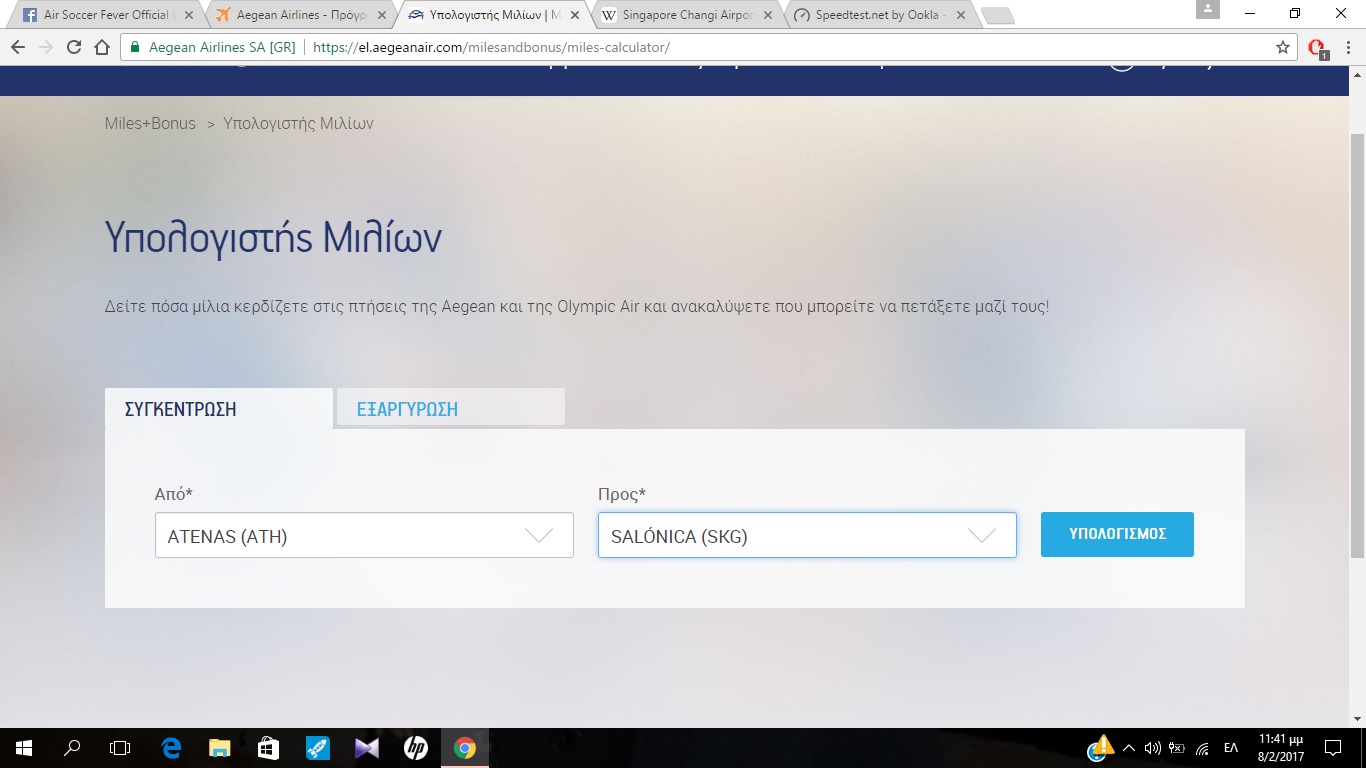
Task: Open the Προς SALÓNICA (SKG) dropdown
Action: tap(807, 535)
